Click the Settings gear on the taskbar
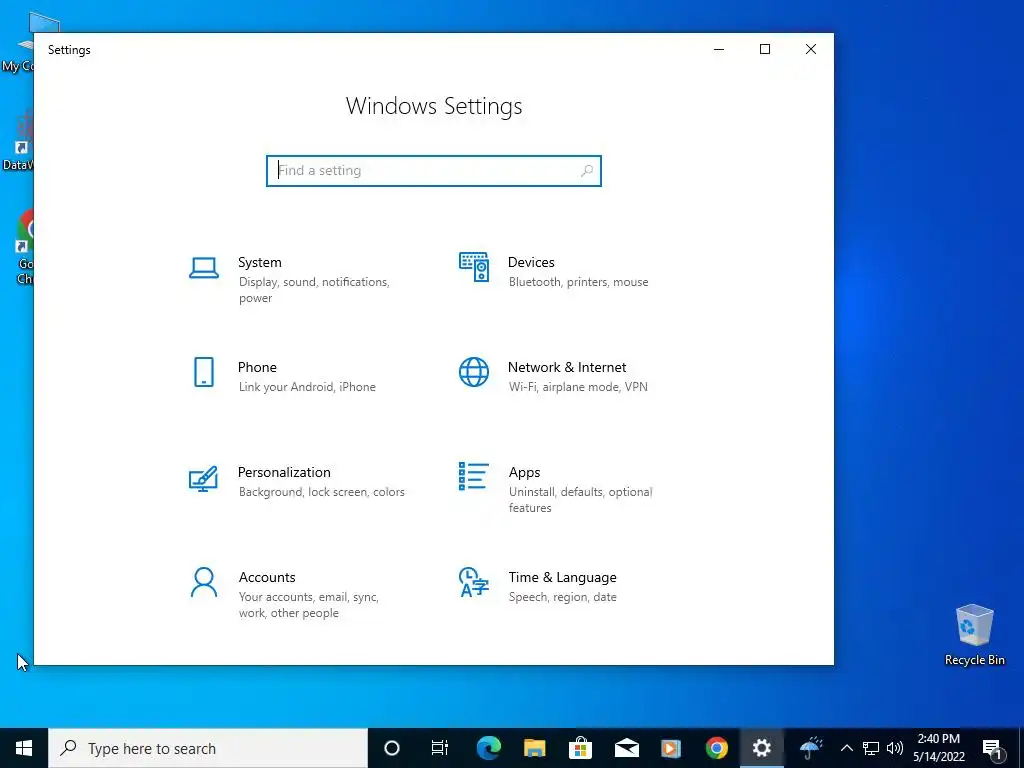Viewport: 1024px width, 768px height. pyautogui.click(x=761, y=748)
